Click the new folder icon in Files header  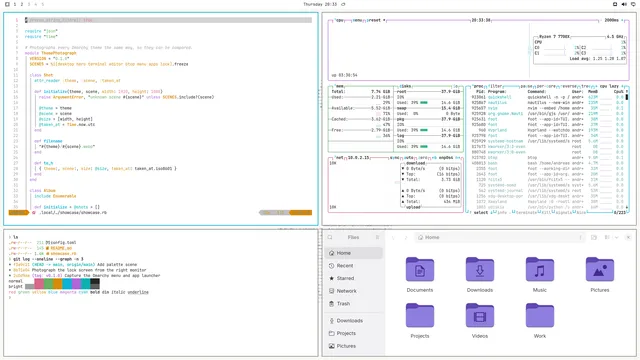coord(594,237)
